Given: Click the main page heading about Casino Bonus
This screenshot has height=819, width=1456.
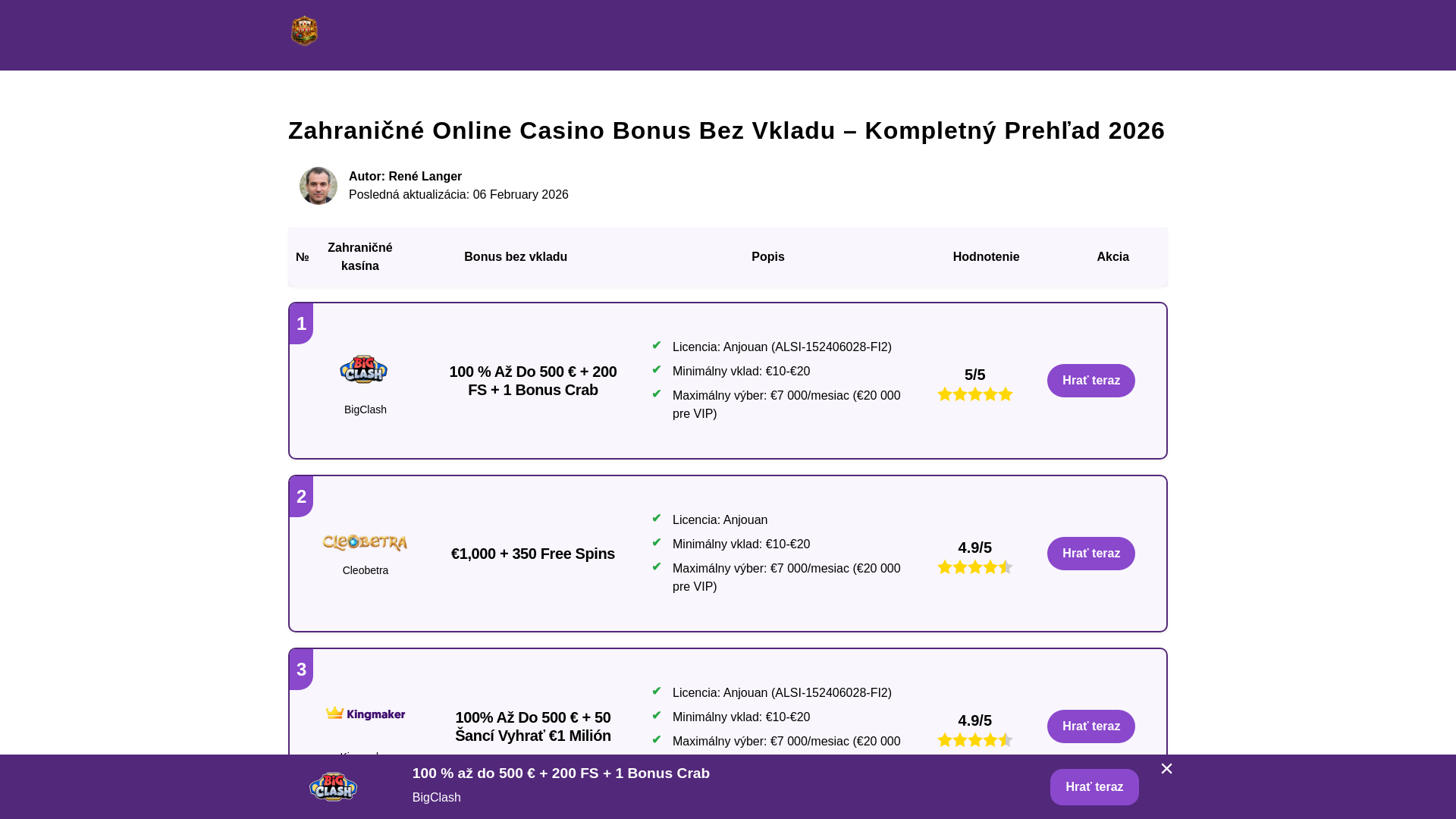Looking at the screenshot, I should pyautogui.click(x=726, y=130).
